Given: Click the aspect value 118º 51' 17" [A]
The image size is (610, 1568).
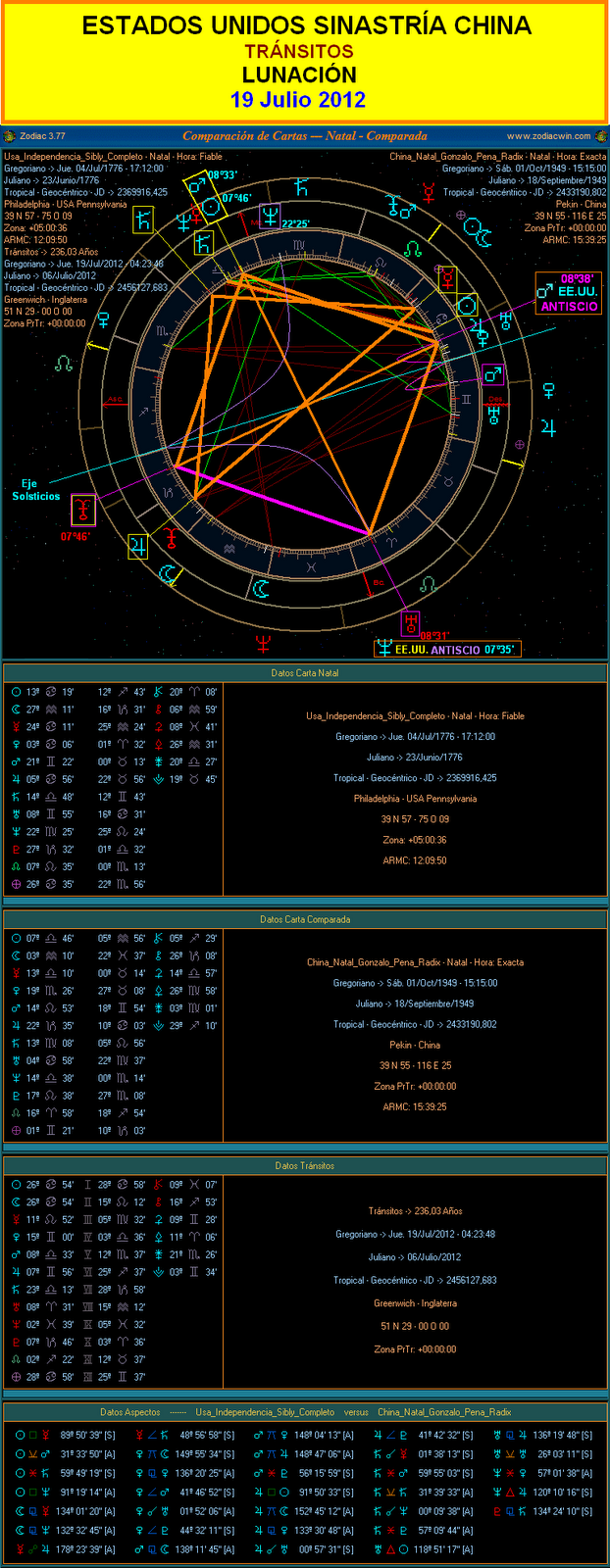Looking at the screenshot, I should point(444,1549).
